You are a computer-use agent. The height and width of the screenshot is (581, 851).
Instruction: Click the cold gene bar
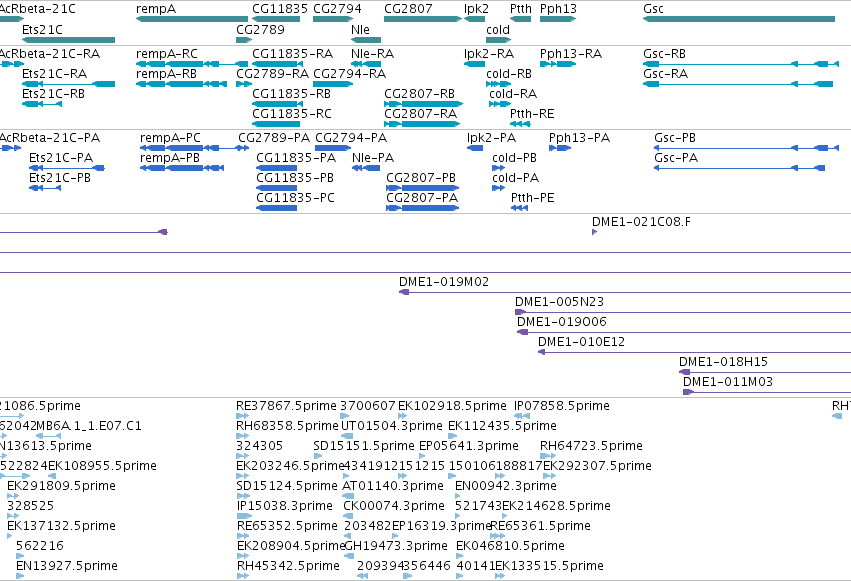[x=498, y=40]
